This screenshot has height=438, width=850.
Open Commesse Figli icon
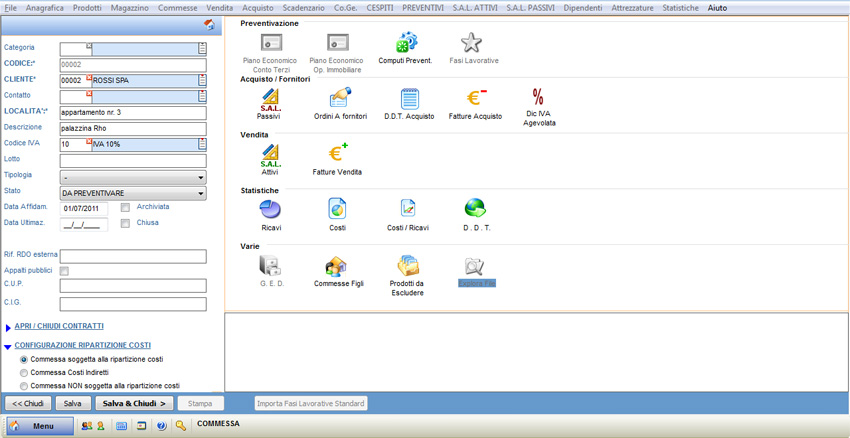point(336,266)
